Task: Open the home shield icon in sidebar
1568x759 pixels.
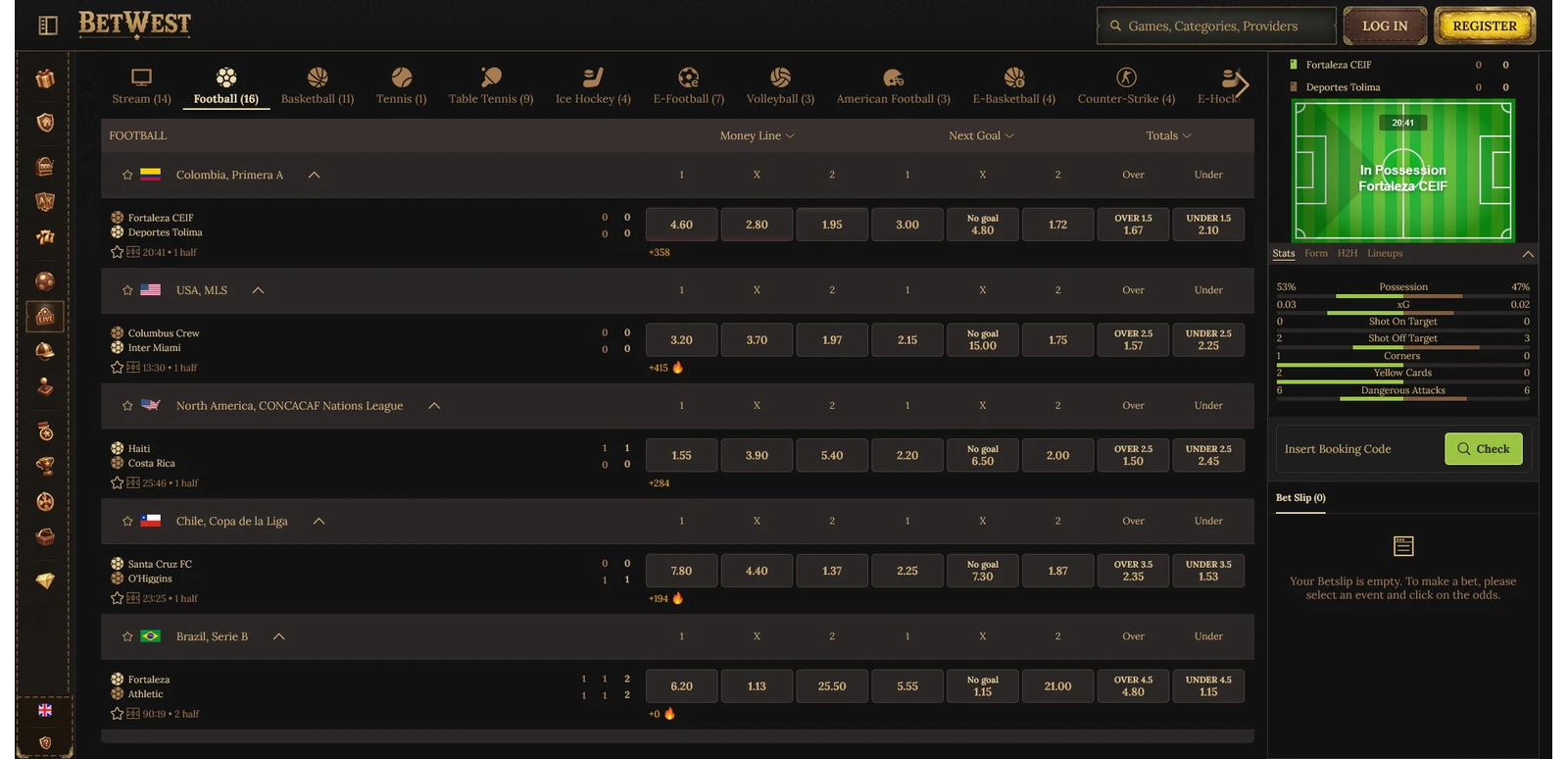Action: (x=45, y=123)
